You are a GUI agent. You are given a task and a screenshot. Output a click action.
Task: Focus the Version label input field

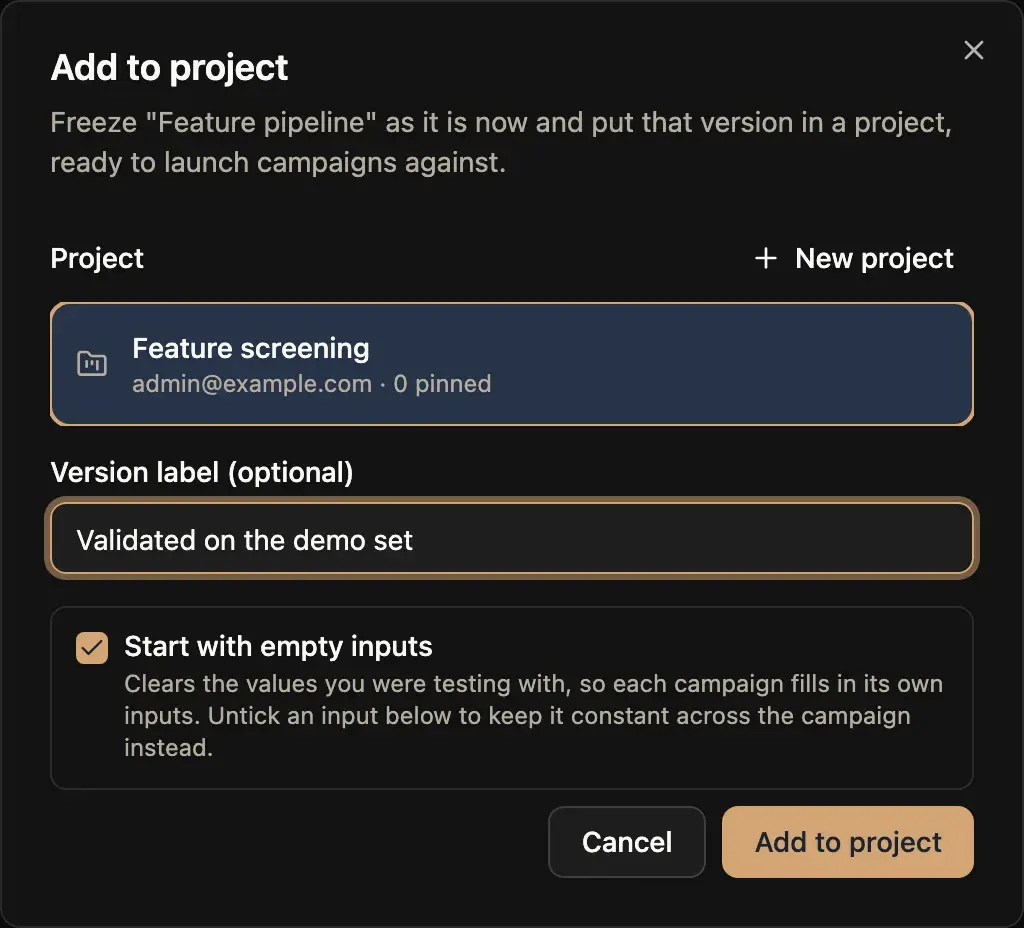coord(512,539)
